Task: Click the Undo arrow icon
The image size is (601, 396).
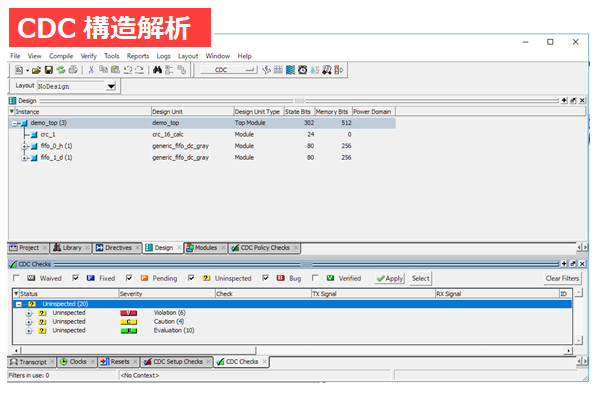Action: tap(128, 70)
